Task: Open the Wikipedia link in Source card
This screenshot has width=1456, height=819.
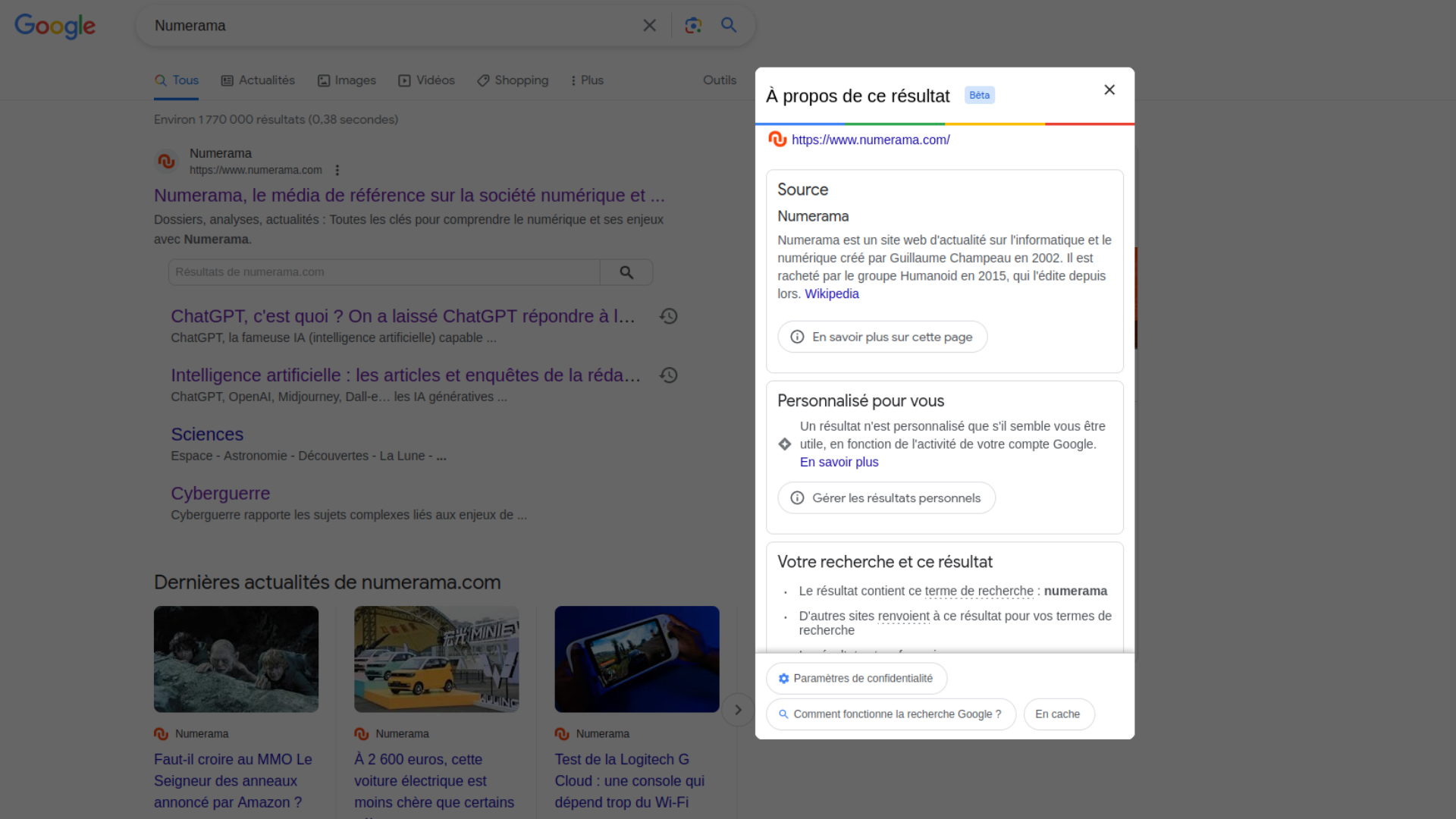Action: tap(832, 294)
